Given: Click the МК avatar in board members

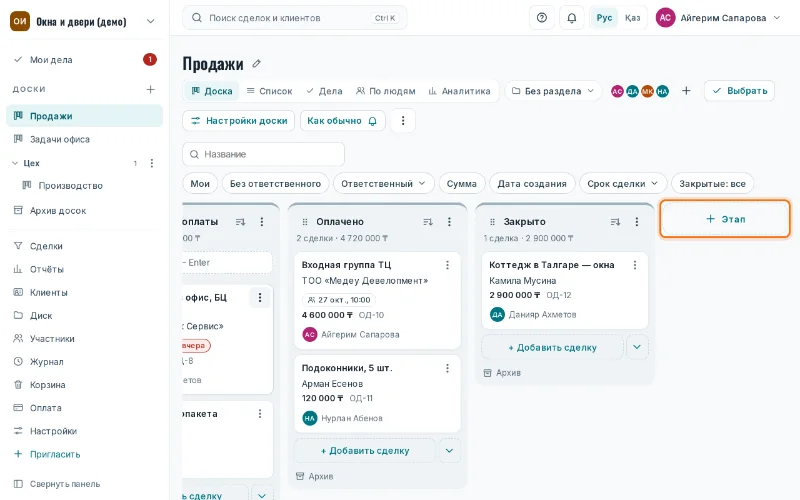Looking at the screenshot, I should pyautogui.click(x=647, y=91).
